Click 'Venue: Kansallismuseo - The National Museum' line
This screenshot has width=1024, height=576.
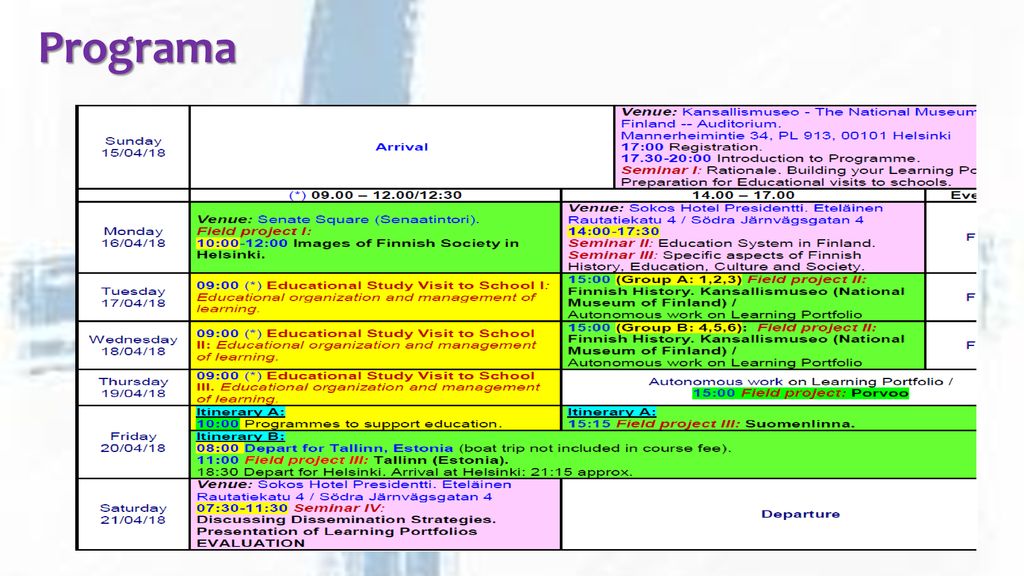pos(798,112)
